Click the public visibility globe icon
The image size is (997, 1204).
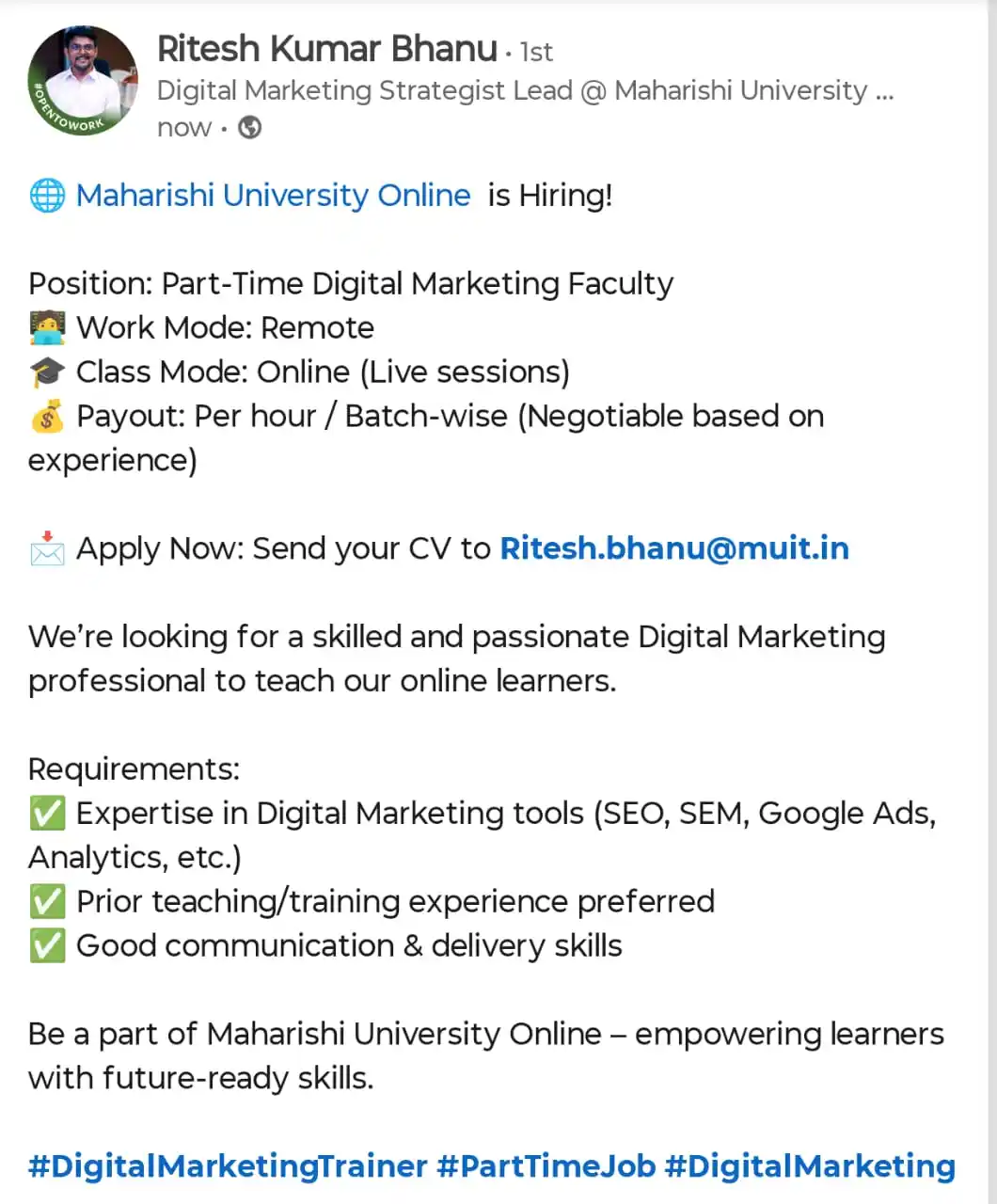click(x=249, y=127)
